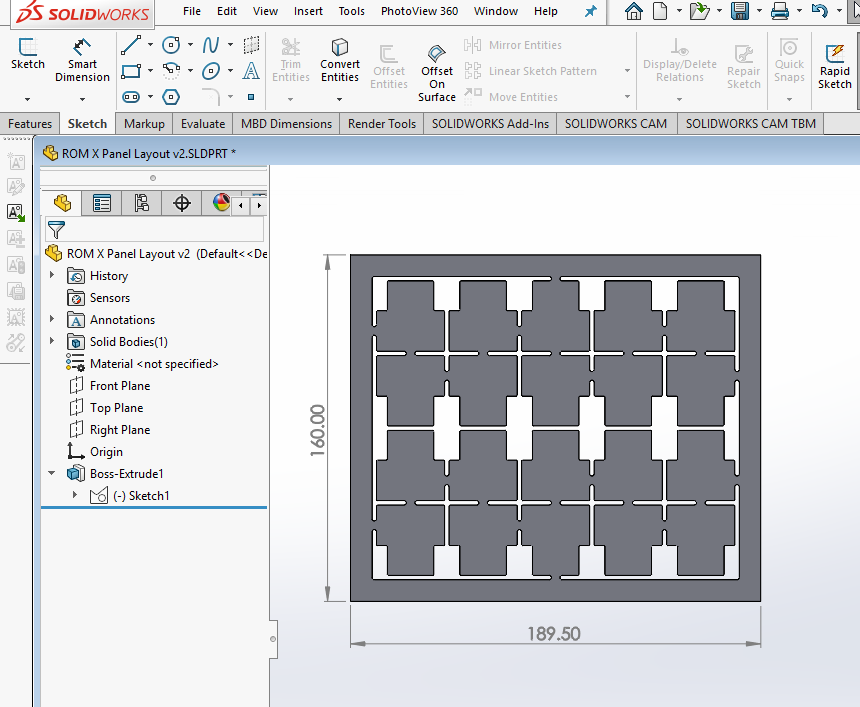Screen dimensions: 860x707
Task: Select the Smart Dimension tool
Action: pos(82,60)
